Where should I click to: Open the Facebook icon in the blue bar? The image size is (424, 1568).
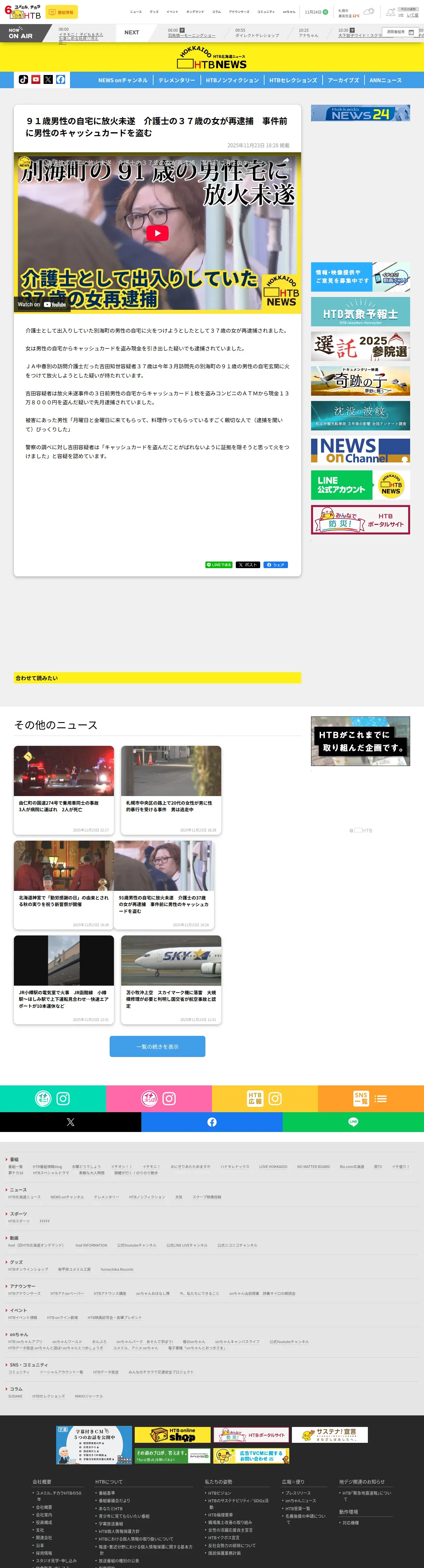(61, 80)
